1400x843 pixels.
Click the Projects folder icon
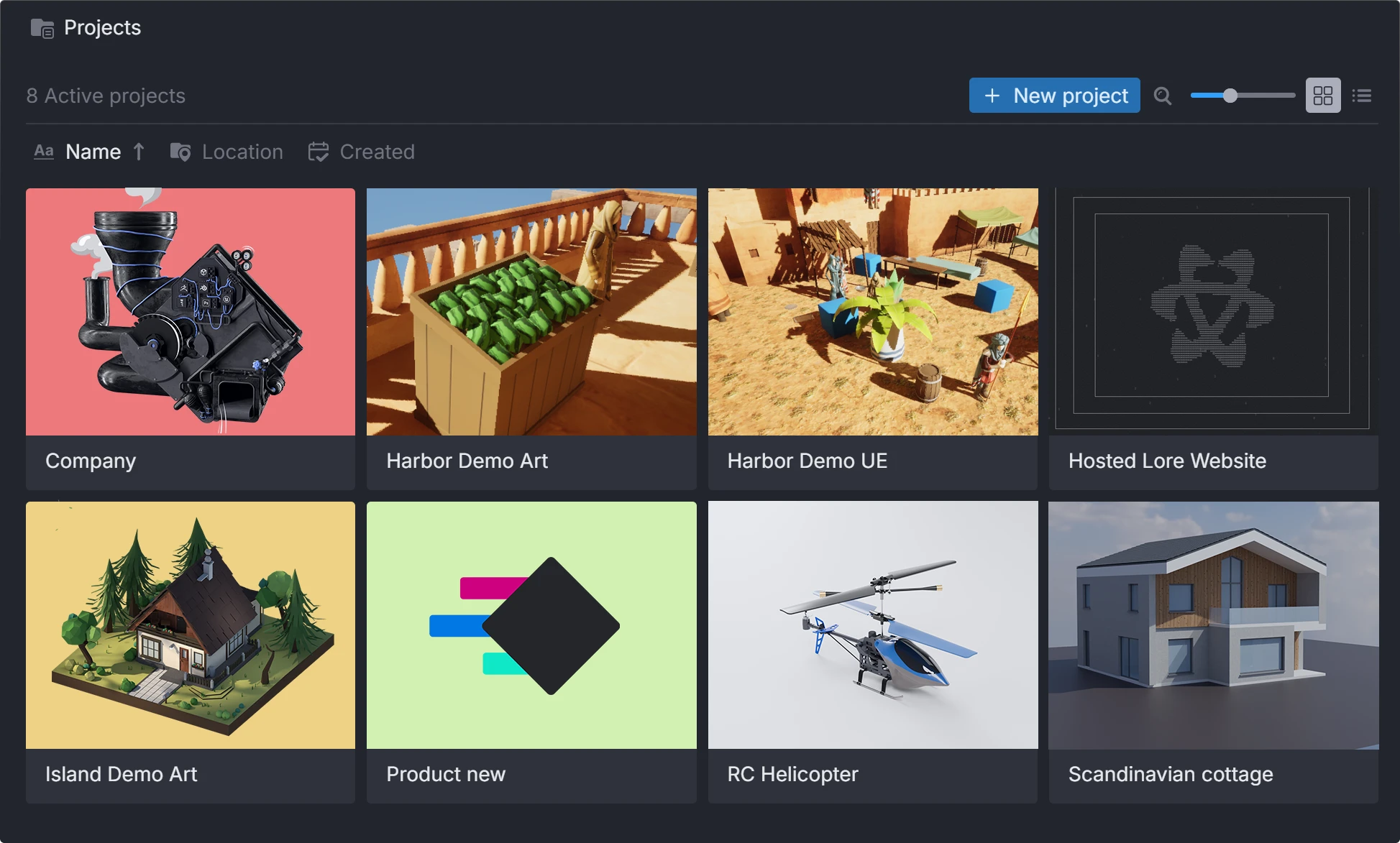[x=42, y=28]
